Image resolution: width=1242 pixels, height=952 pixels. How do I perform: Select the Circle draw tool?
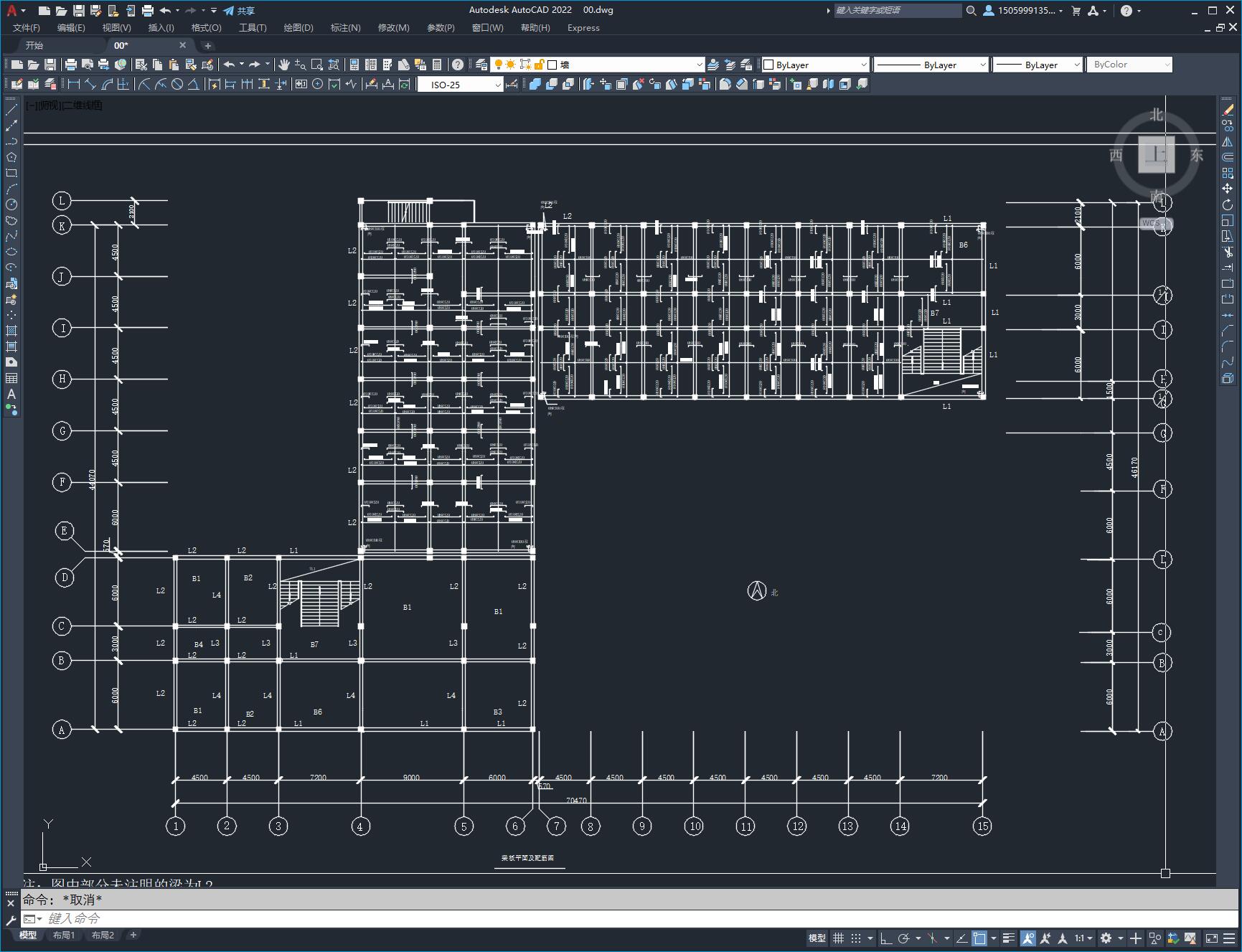pos(11,204)
